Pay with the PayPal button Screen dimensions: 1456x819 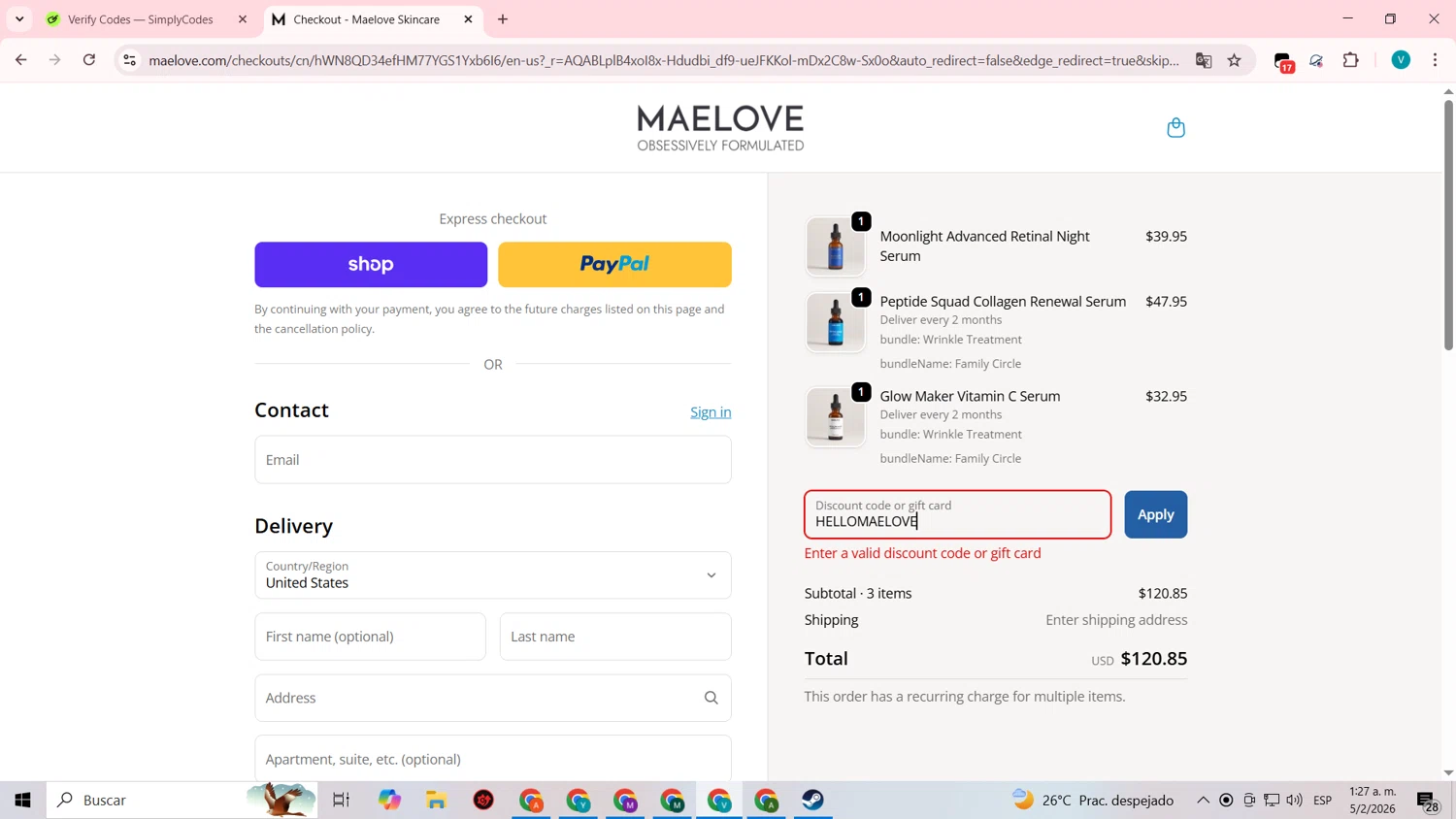click(614, 265)
